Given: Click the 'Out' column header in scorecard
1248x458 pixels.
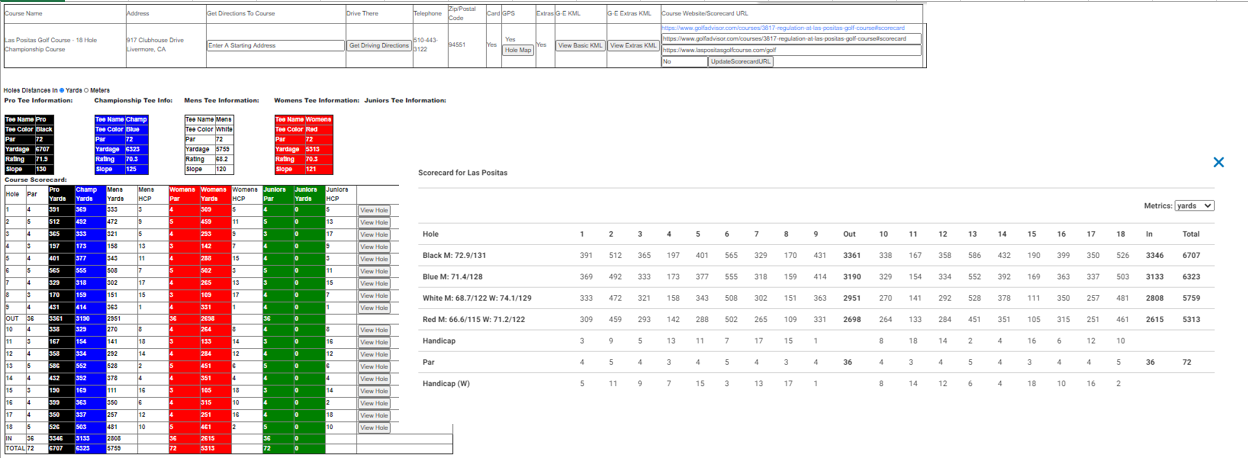Looking at the screenshot, I should 850,234.
